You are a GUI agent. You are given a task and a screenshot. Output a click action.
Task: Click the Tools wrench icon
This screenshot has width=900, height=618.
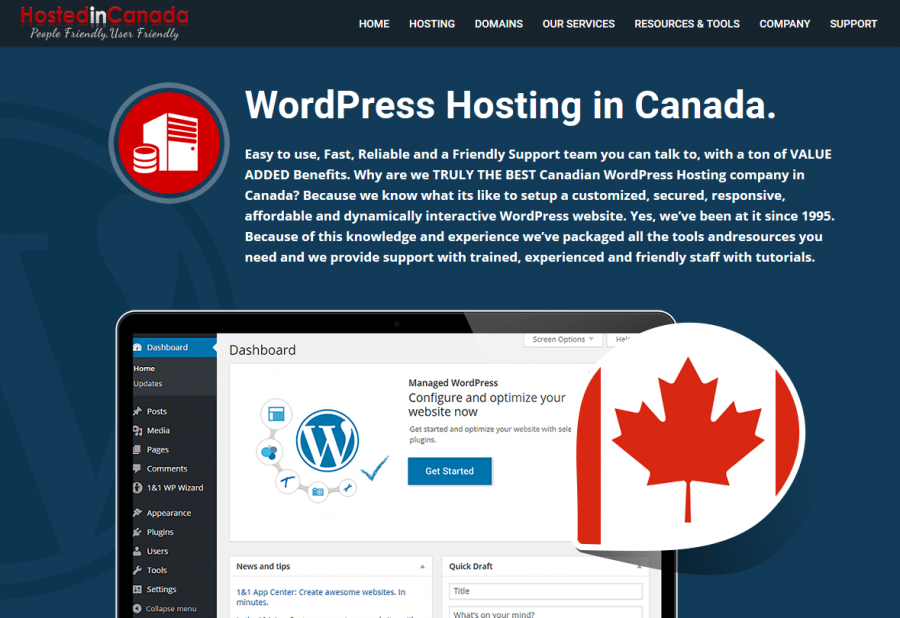137,570
